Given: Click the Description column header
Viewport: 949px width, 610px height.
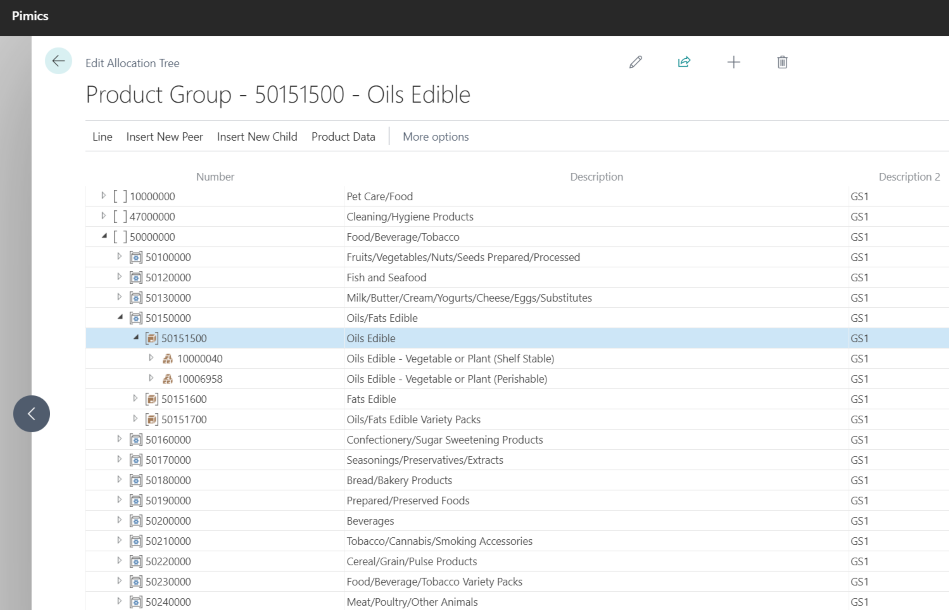Looking at the screenshot, I should click(596, 177).
